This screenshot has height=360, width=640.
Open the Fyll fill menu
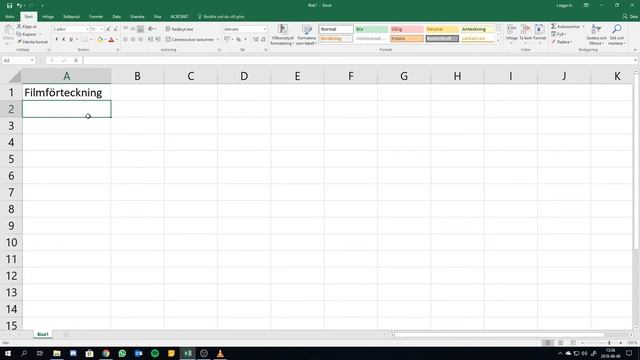coord(559,34)
